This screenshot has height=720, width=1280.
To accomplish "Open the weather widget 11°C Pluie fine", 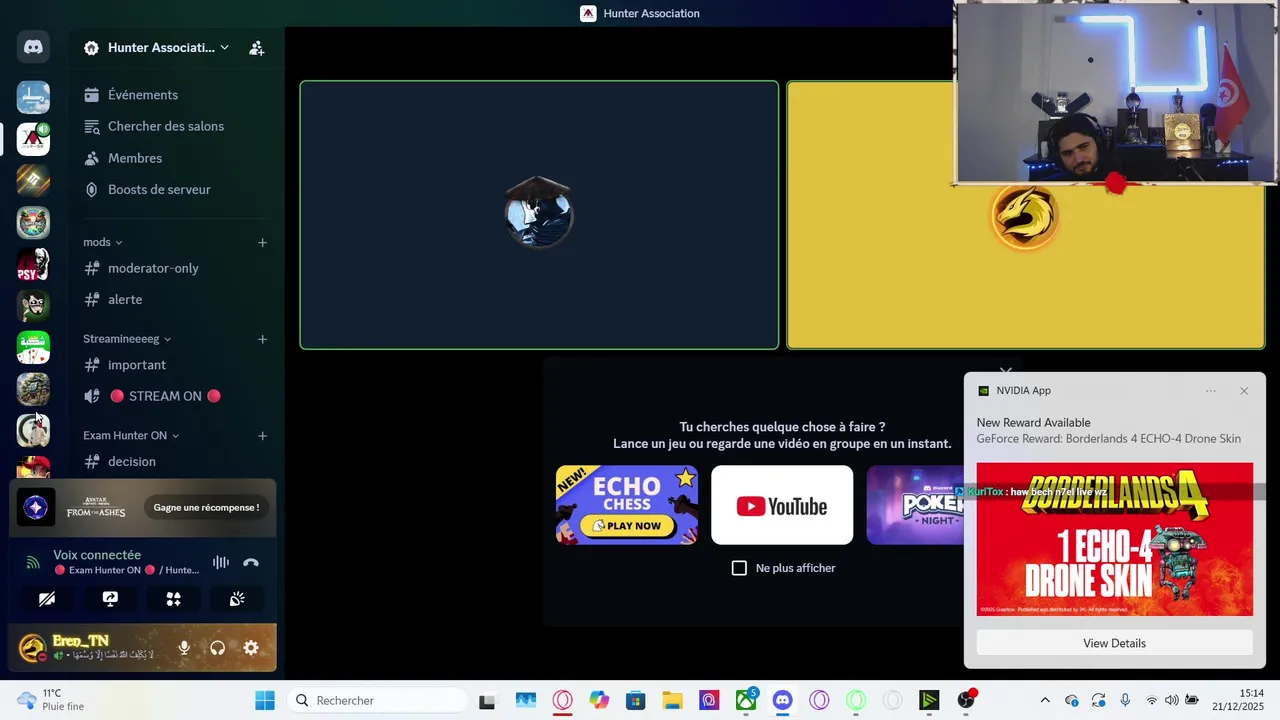I will point(51,700).
